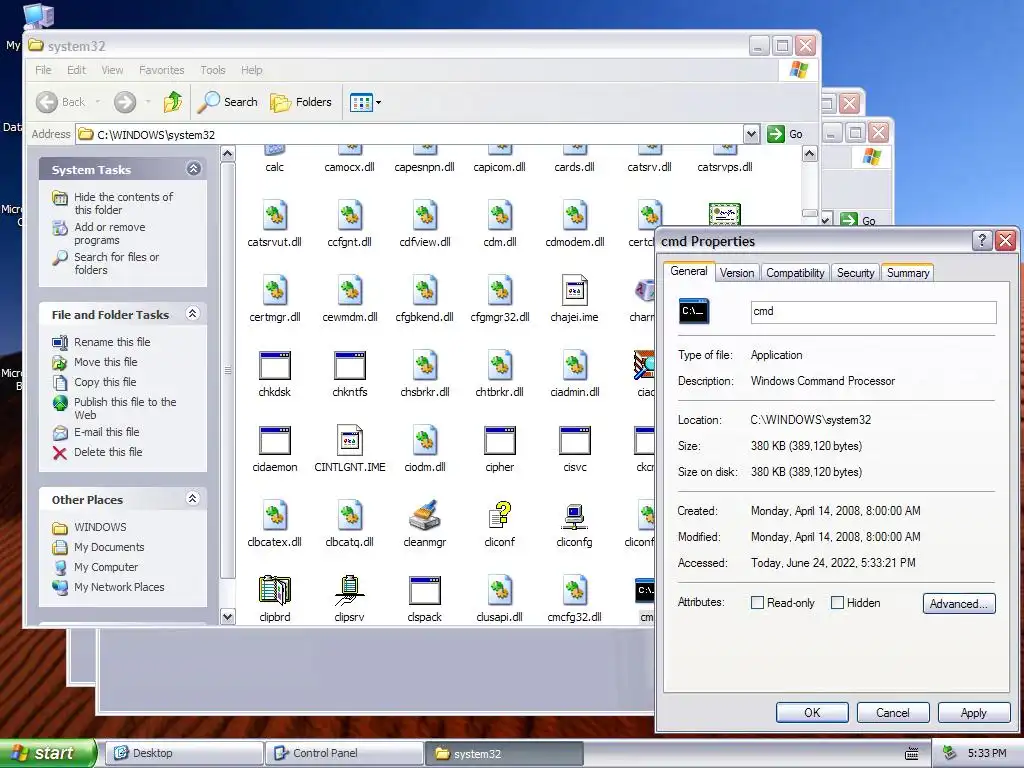The width and height of the screenshot is (1024, 768).
Task: Click Cancel in cmd Properties
Action: click(x=893, y=712)
